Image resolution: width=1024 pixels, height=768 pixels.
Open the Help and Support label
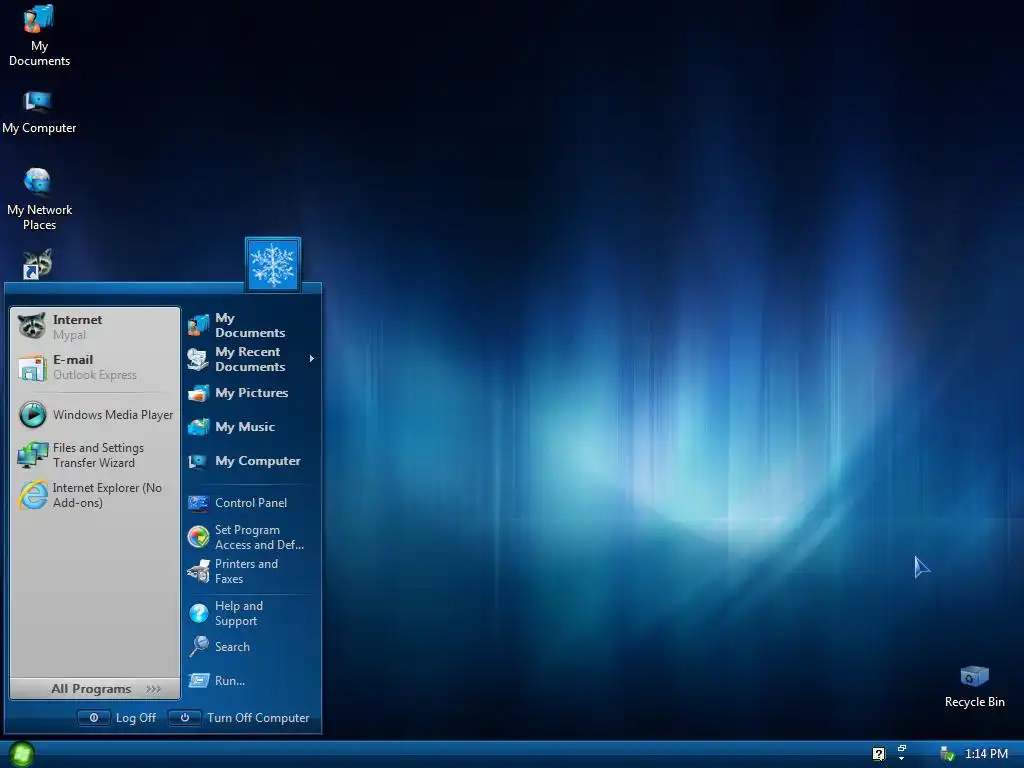(x=239, y=613)
